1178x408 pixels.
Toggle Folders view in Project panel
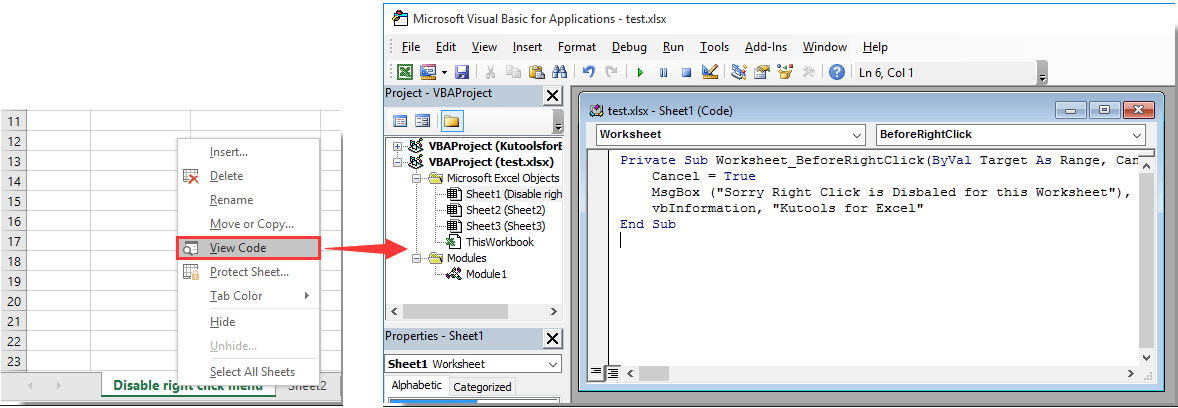451,121
